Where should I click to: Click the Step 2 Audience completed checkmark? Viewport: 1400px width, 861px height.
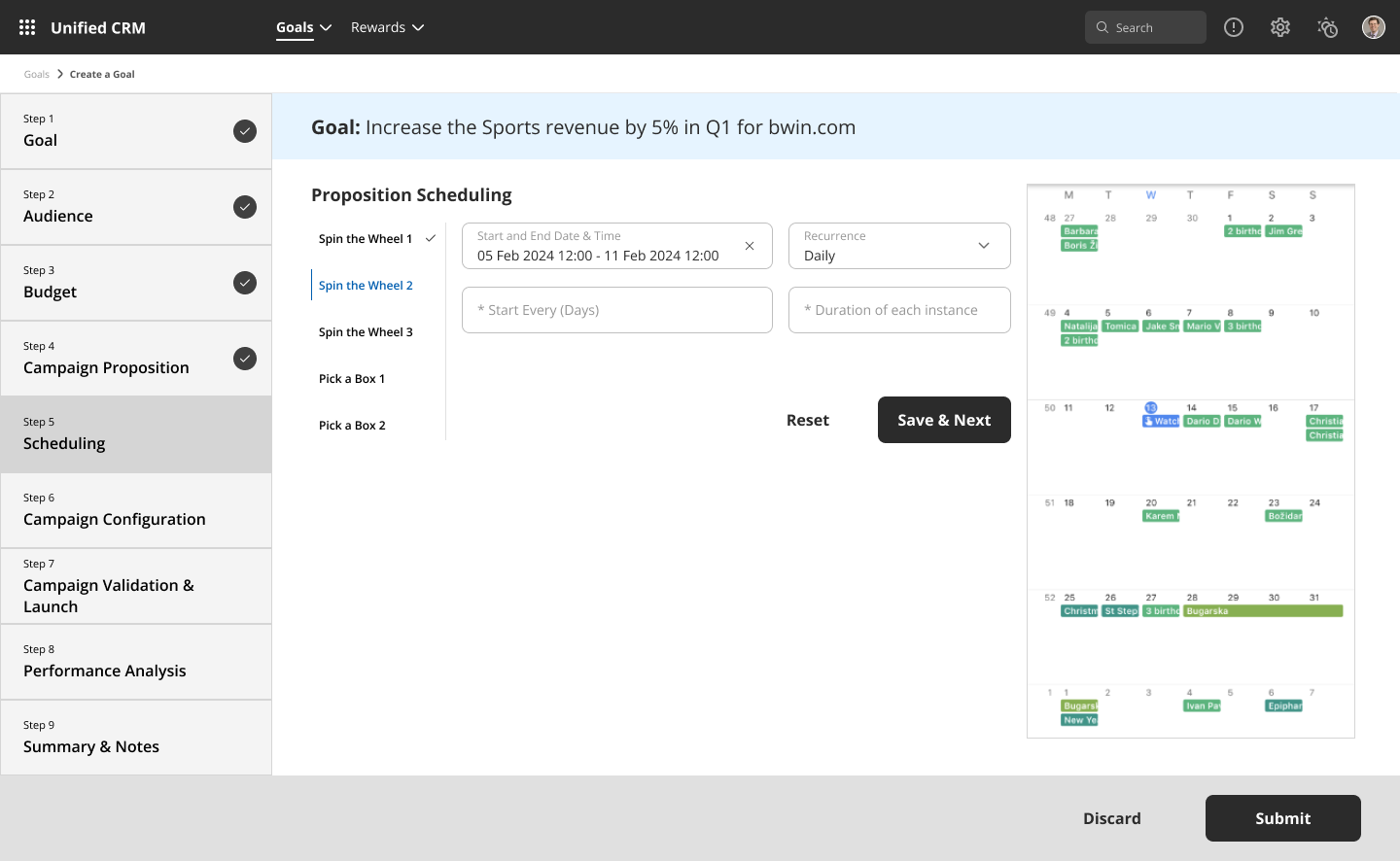(x=245, y=207)
